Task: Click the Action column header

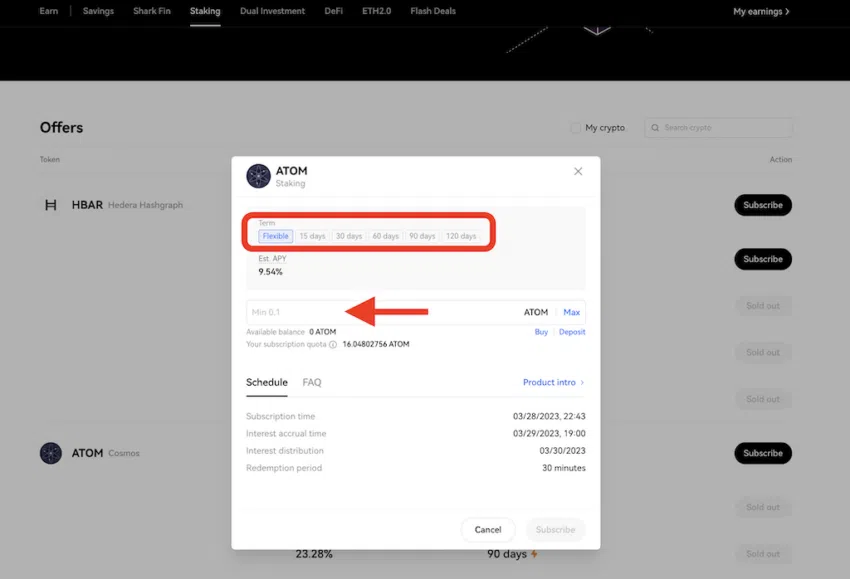Action: point(781,159)
